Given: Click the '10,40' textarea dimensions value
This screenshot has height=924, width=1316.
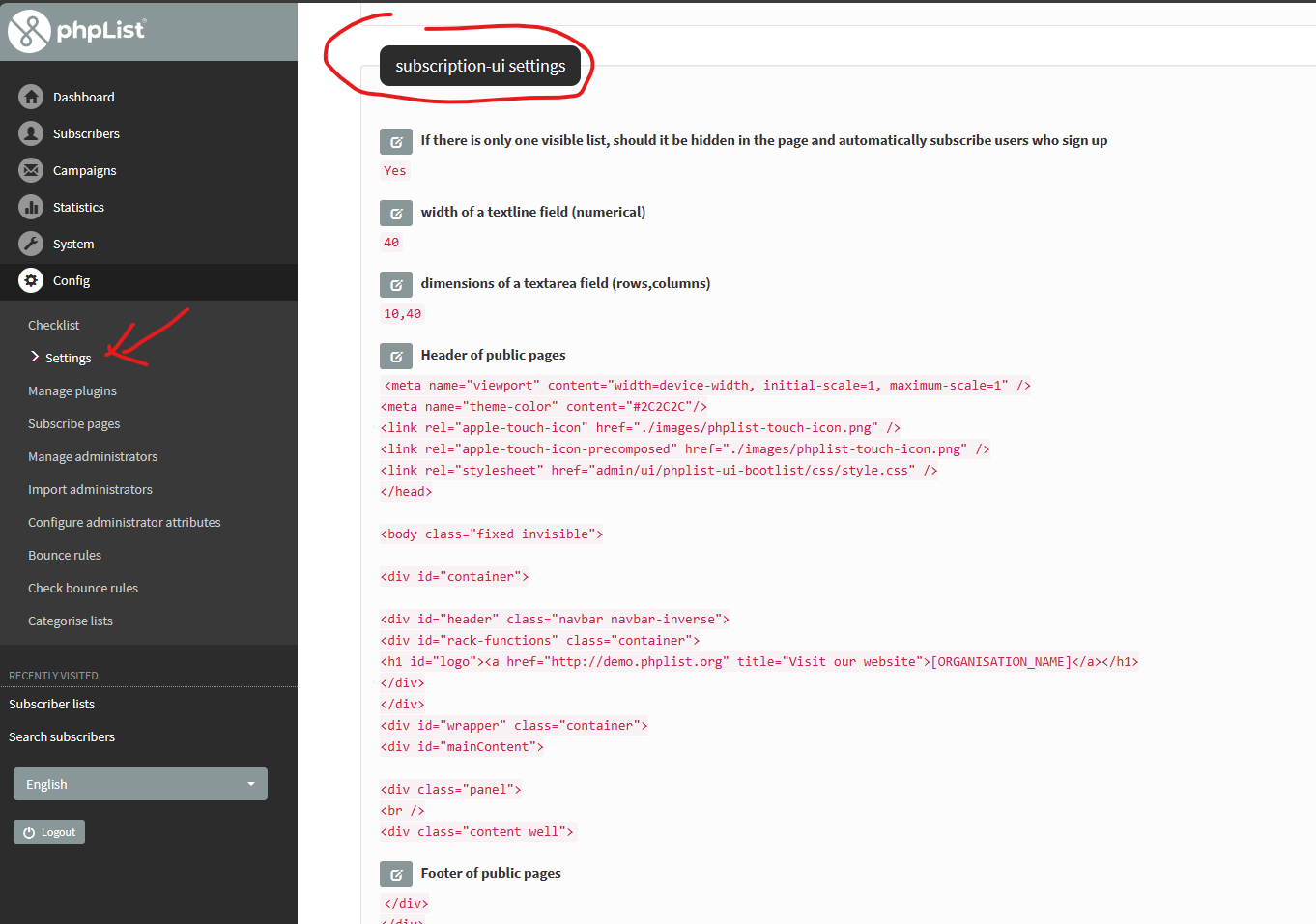Looking at the screenshot, I should (x=403, y=314).
